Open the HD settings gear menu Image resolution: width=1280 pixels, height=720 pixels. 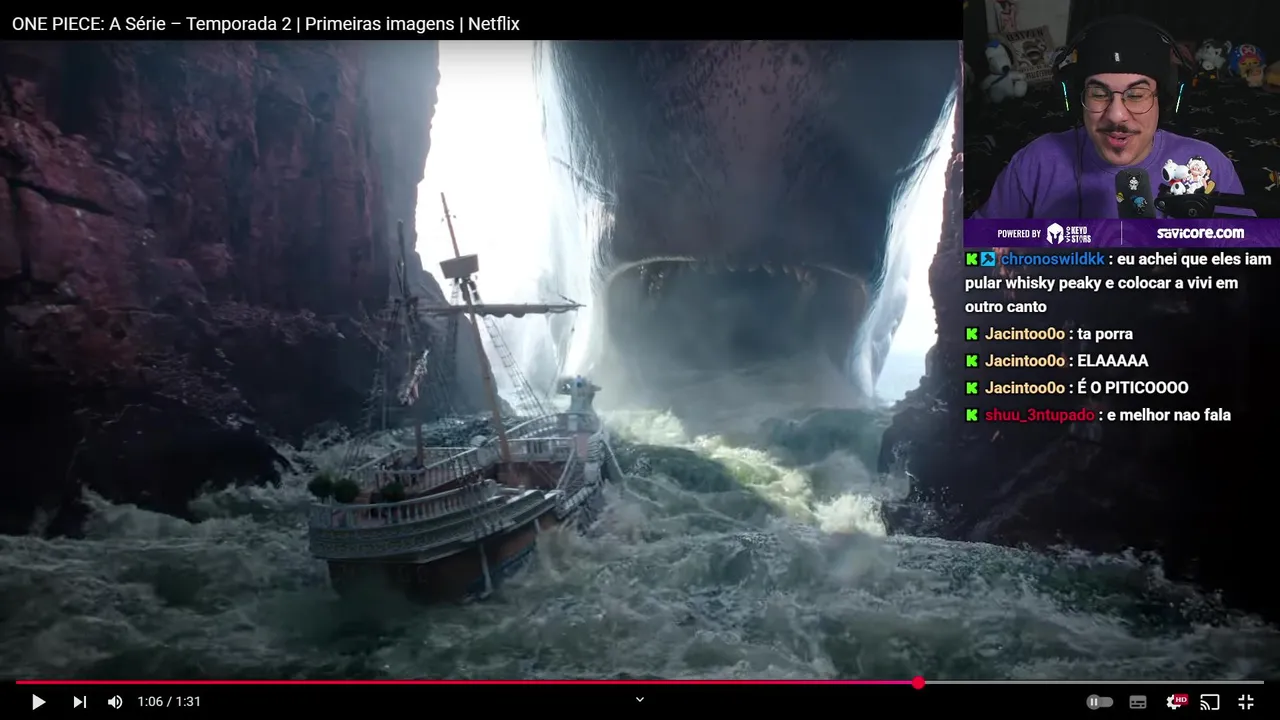coord(1176,702)
